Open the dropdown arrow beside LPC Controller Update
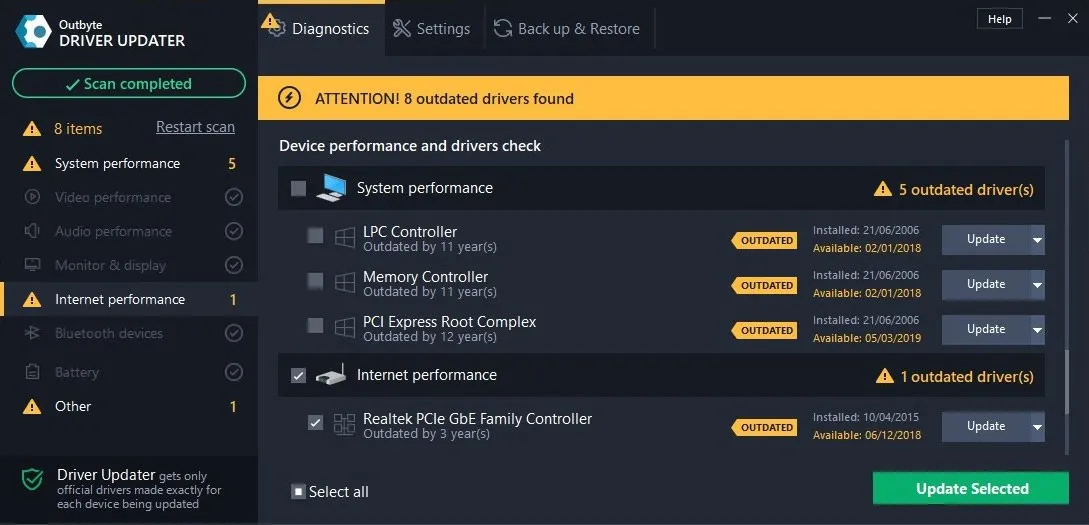1089x525 pixels. 1038,240
